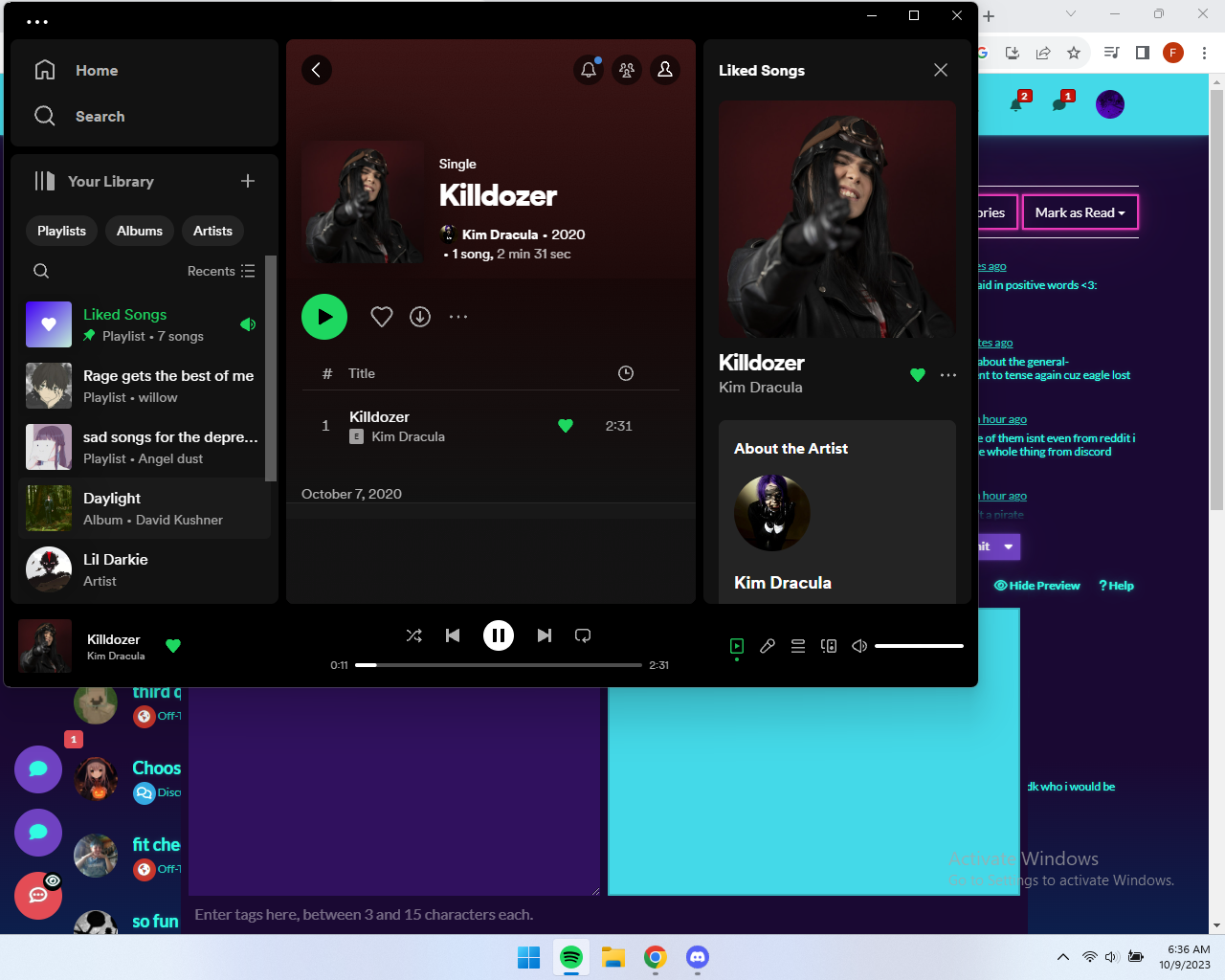Screen dimensions: 1225x980
Task: Sort tracks by duration clock icon
Action: click(626, 373)
